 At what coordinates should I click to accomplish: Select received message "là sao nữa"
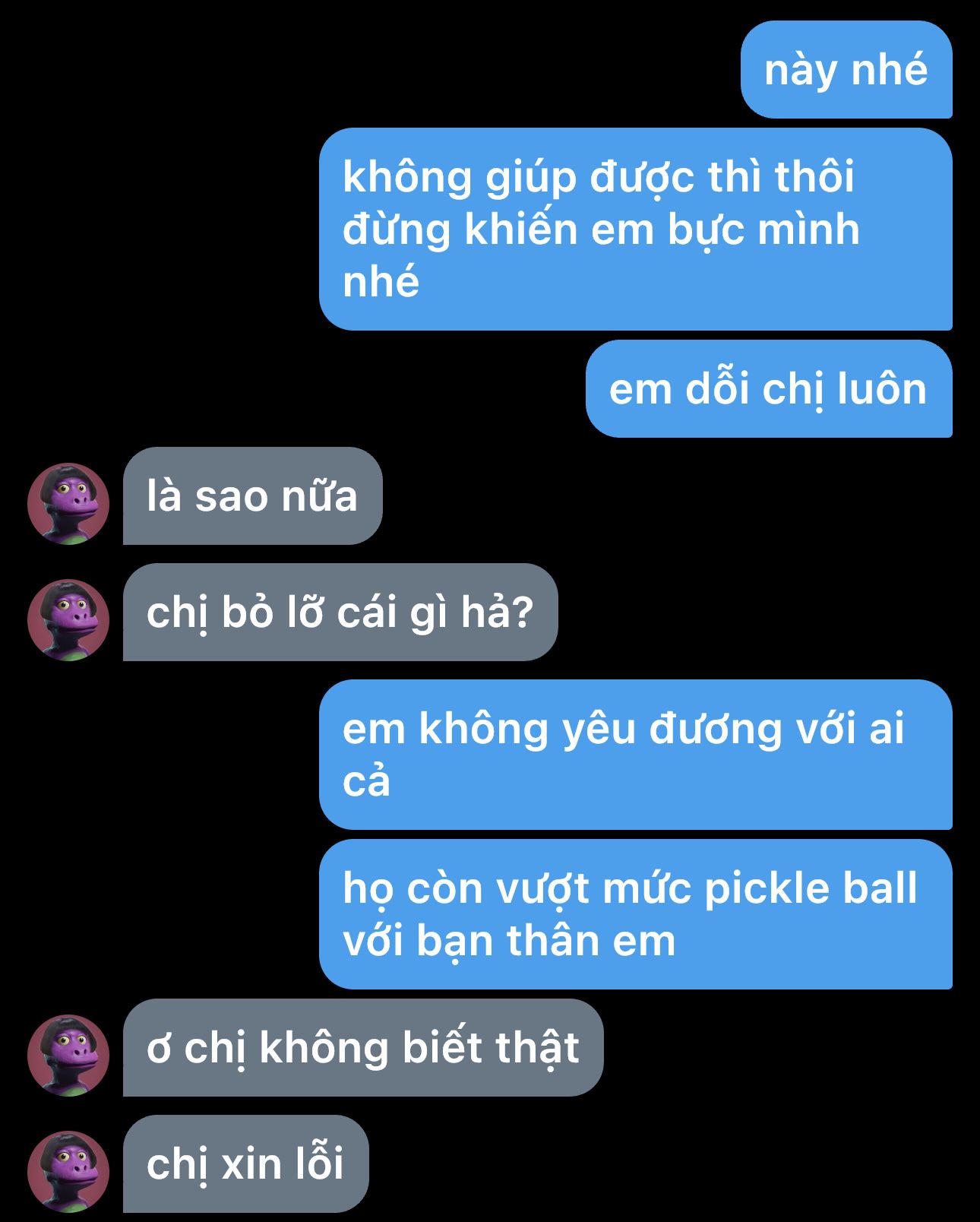click(253, 496)
